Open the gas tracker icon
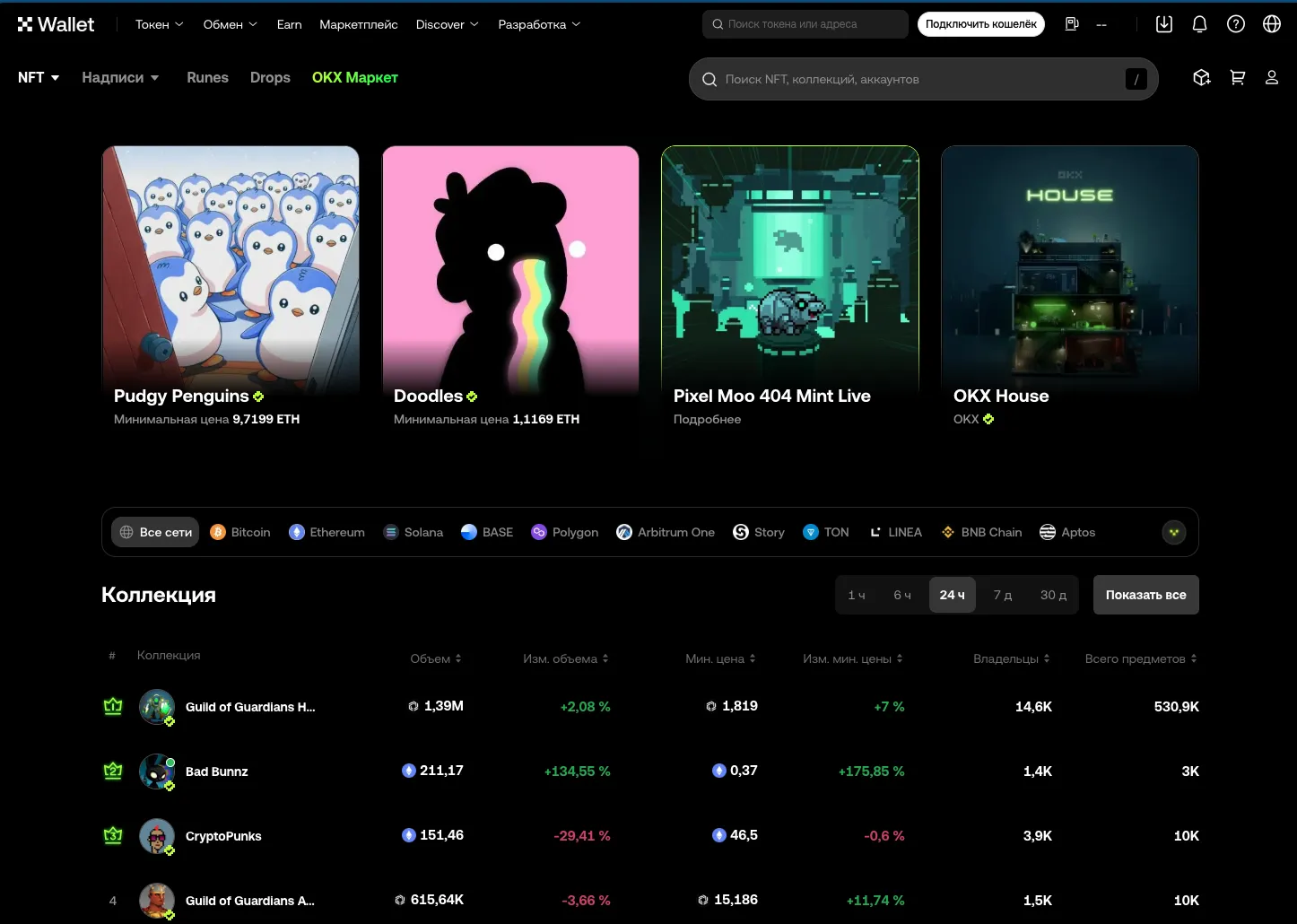 click(1072, 24)
